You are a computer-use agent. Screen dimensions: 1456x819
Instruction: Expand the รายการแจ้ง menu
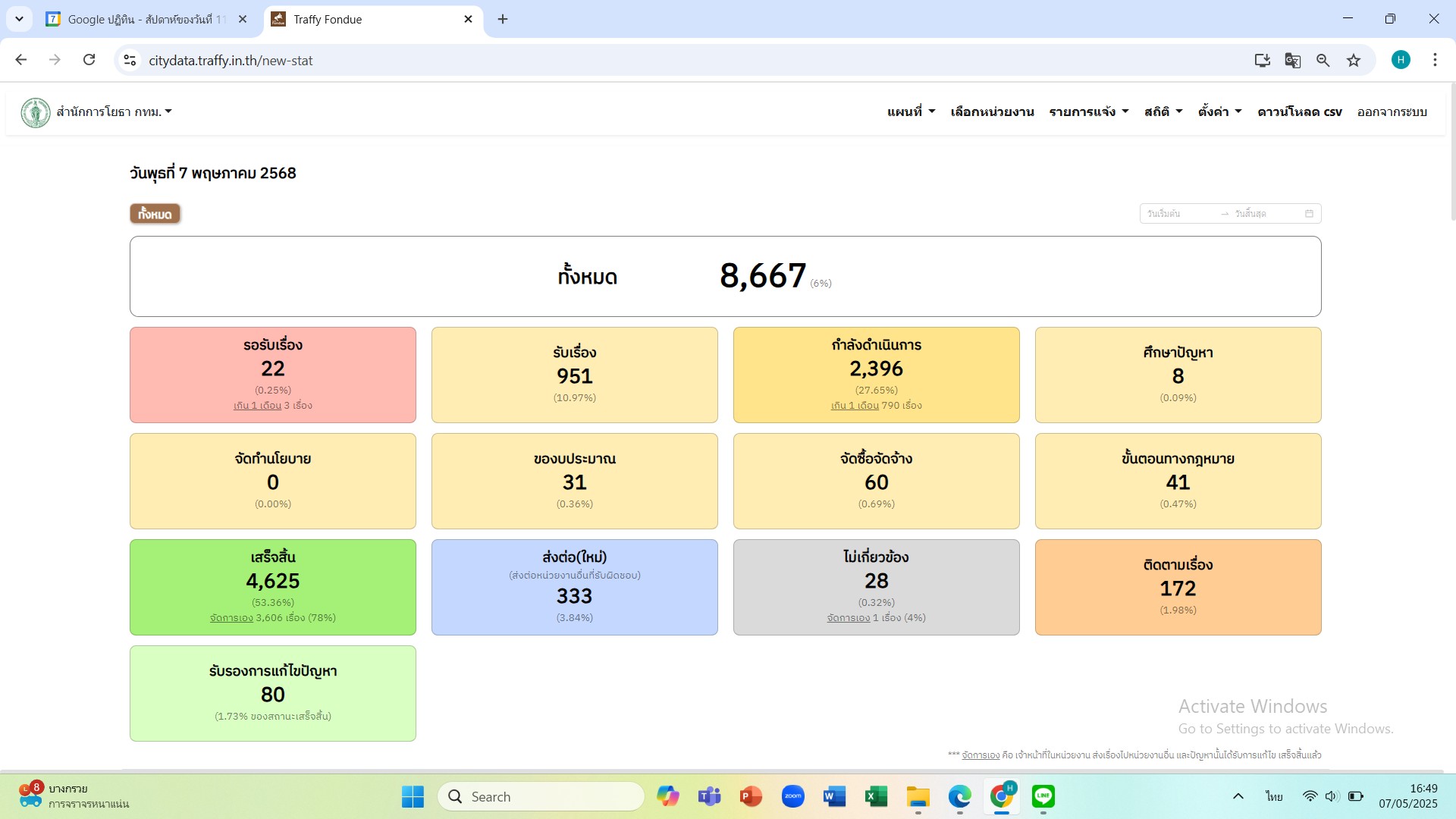coord(1088,111)
